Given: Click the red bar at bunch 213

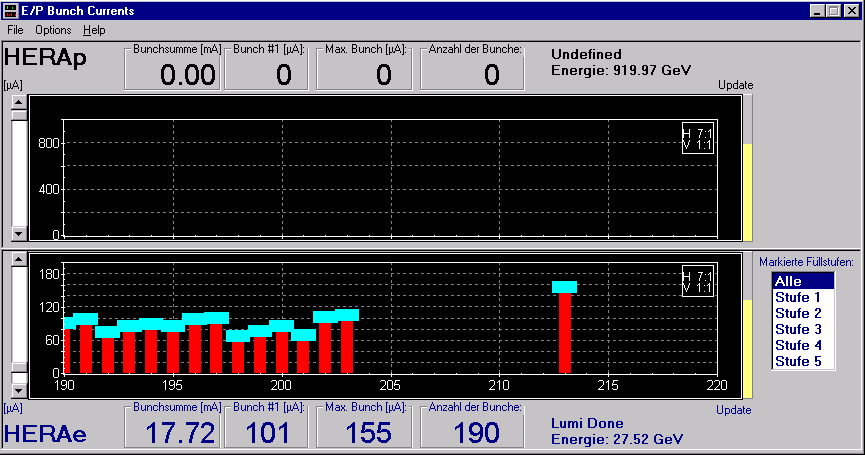Looking at the screenshot, I should coord(565,332).
